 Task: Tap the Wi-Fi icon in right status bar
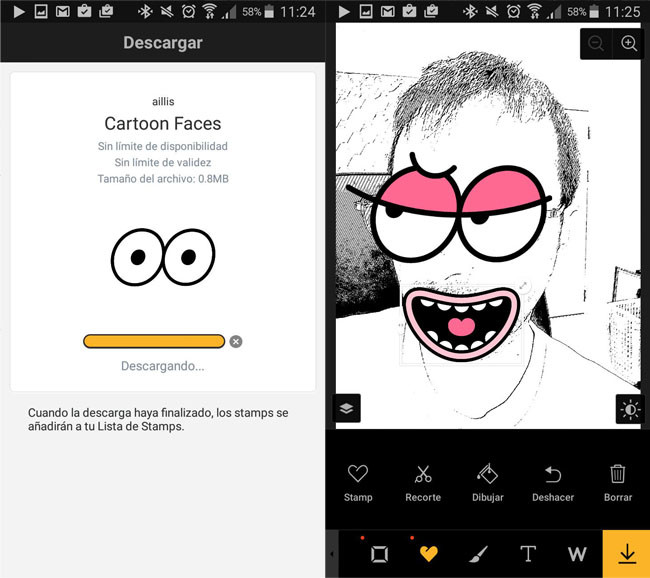pos(535,12)
